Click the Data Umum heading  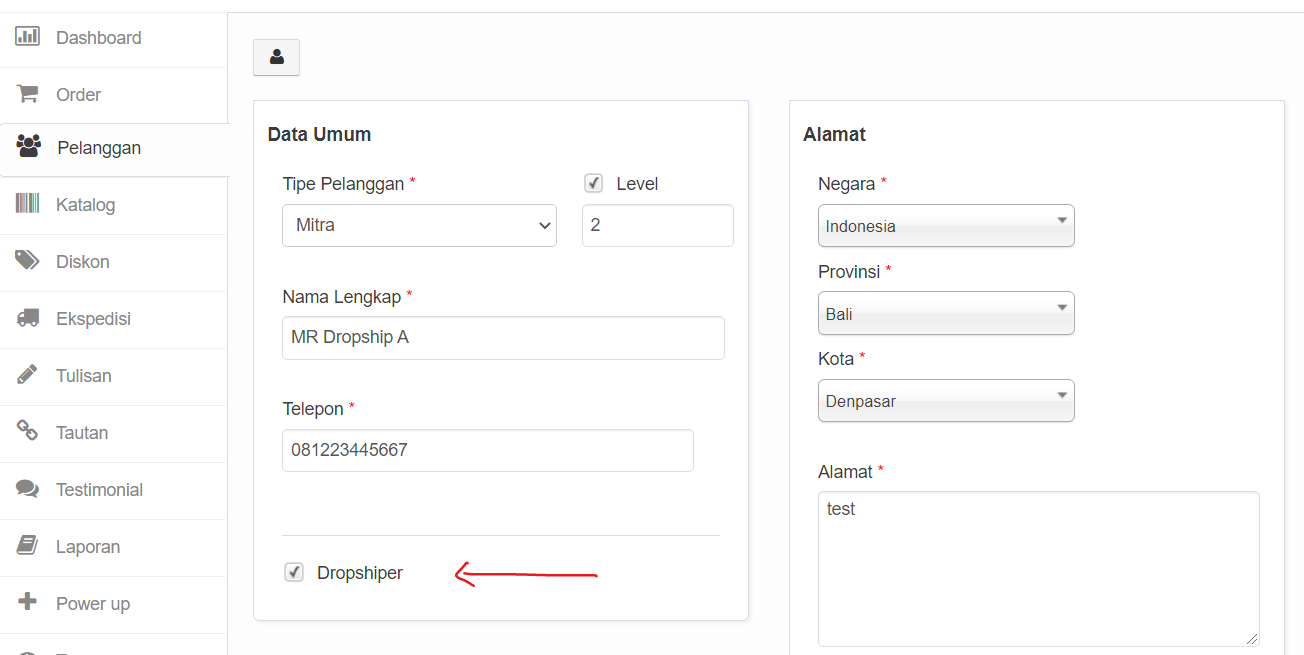pyautogui.click(x=319, y=134)
